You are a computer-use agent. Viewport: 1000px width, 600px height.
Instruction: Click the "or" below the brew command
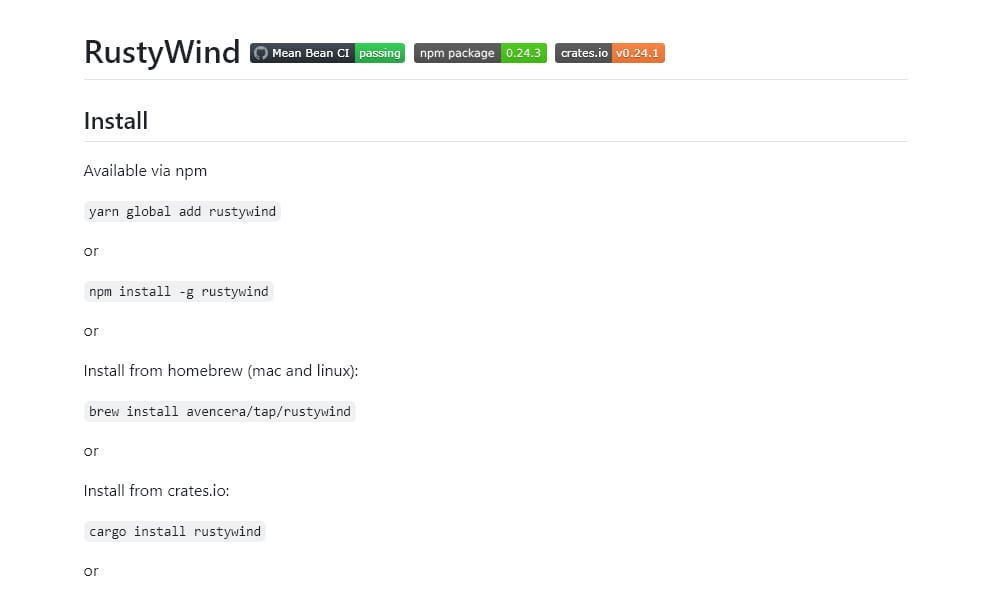(x=91, y=452)
